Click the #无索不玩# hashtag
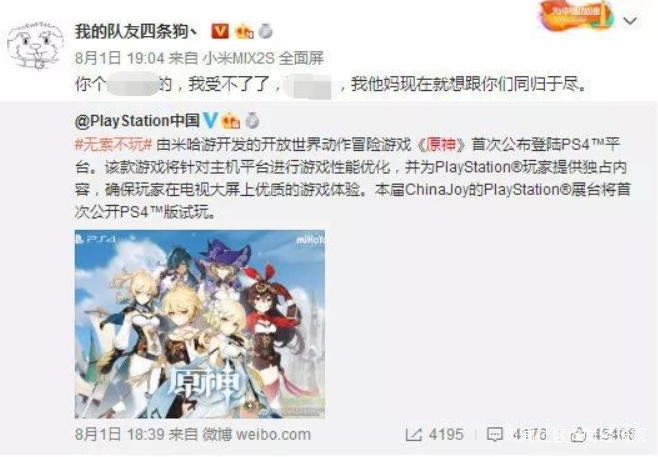Screen dimensions: 658x457 coord(113,145)
